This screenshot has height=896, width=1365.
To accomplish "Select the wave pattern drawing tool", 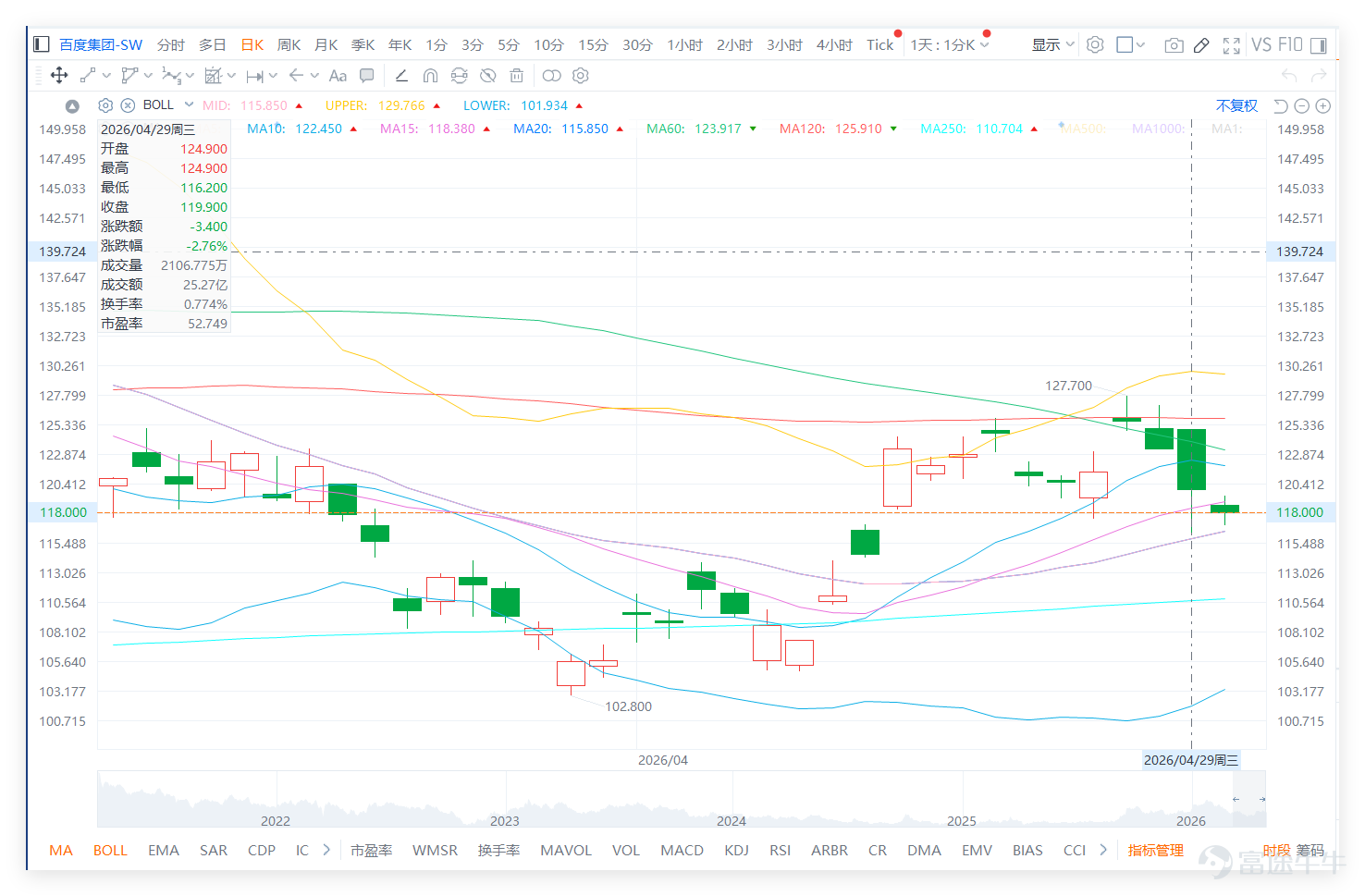I will pos(171,76).
